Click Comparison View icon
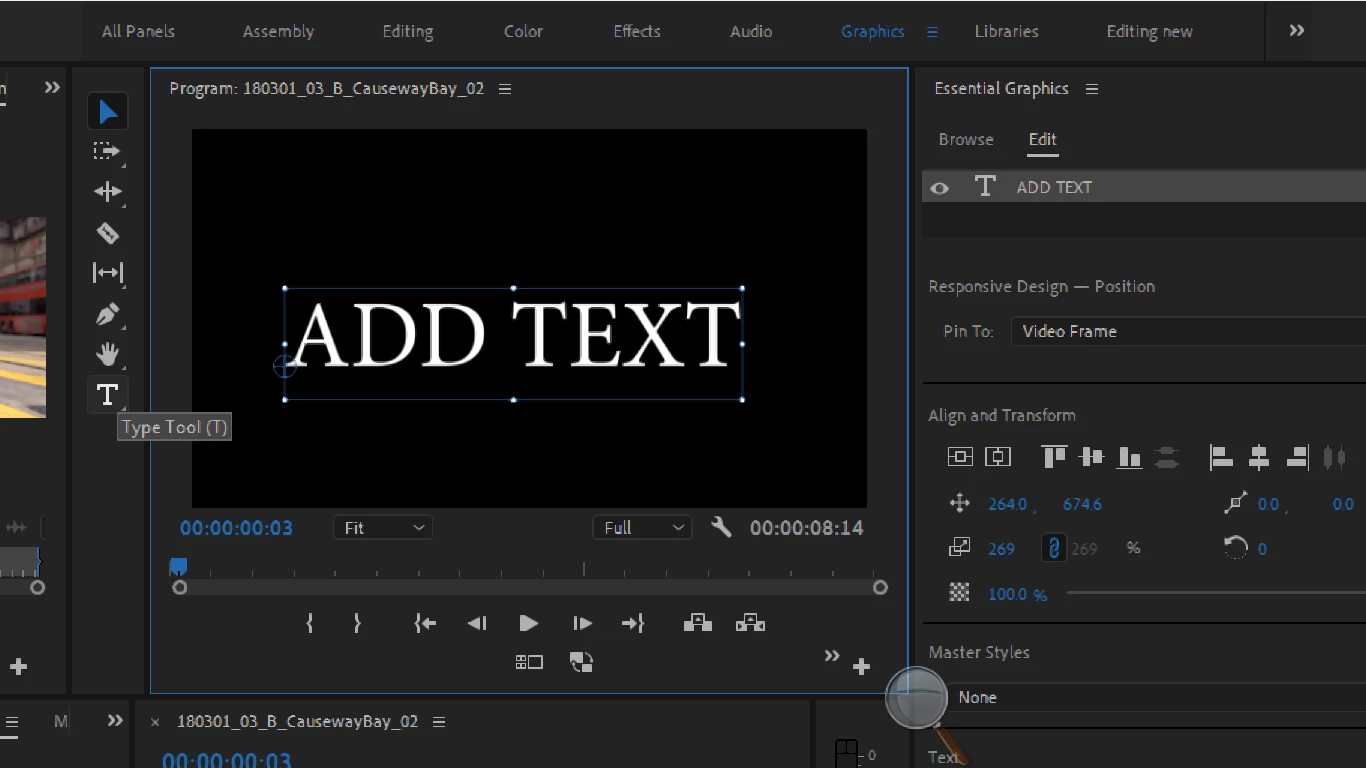This screenshot has width=1366, height=768. pyautogui.click(x=581, y=662)
